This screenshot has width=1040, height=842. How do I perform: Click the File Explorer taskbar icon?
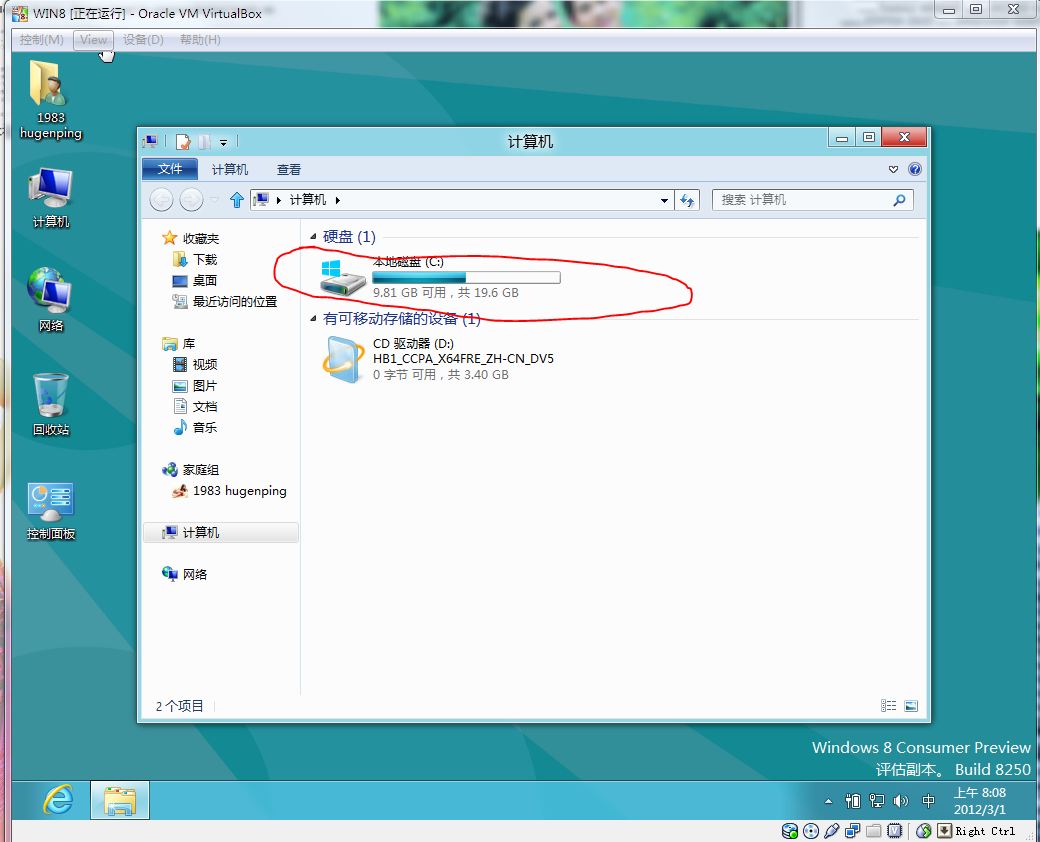click(x=120, y=800)
